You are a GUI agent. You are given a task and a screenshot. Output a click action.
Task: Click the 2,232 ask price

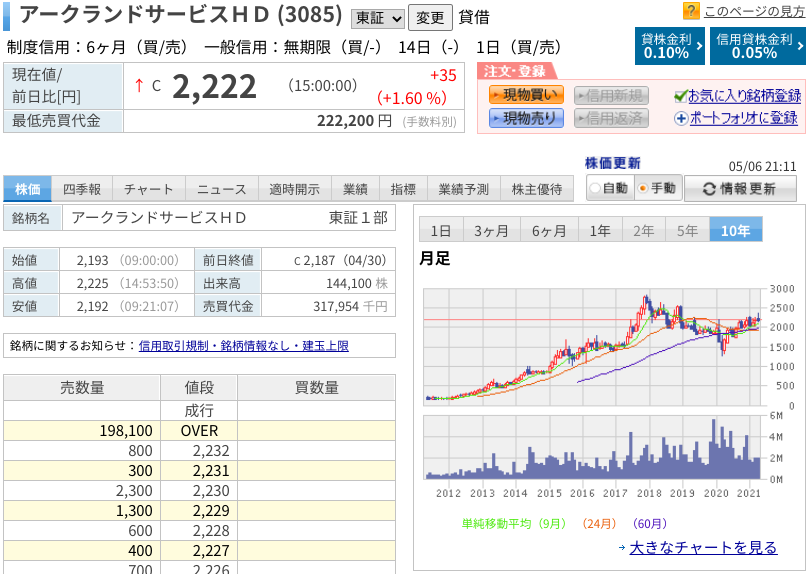211,451
